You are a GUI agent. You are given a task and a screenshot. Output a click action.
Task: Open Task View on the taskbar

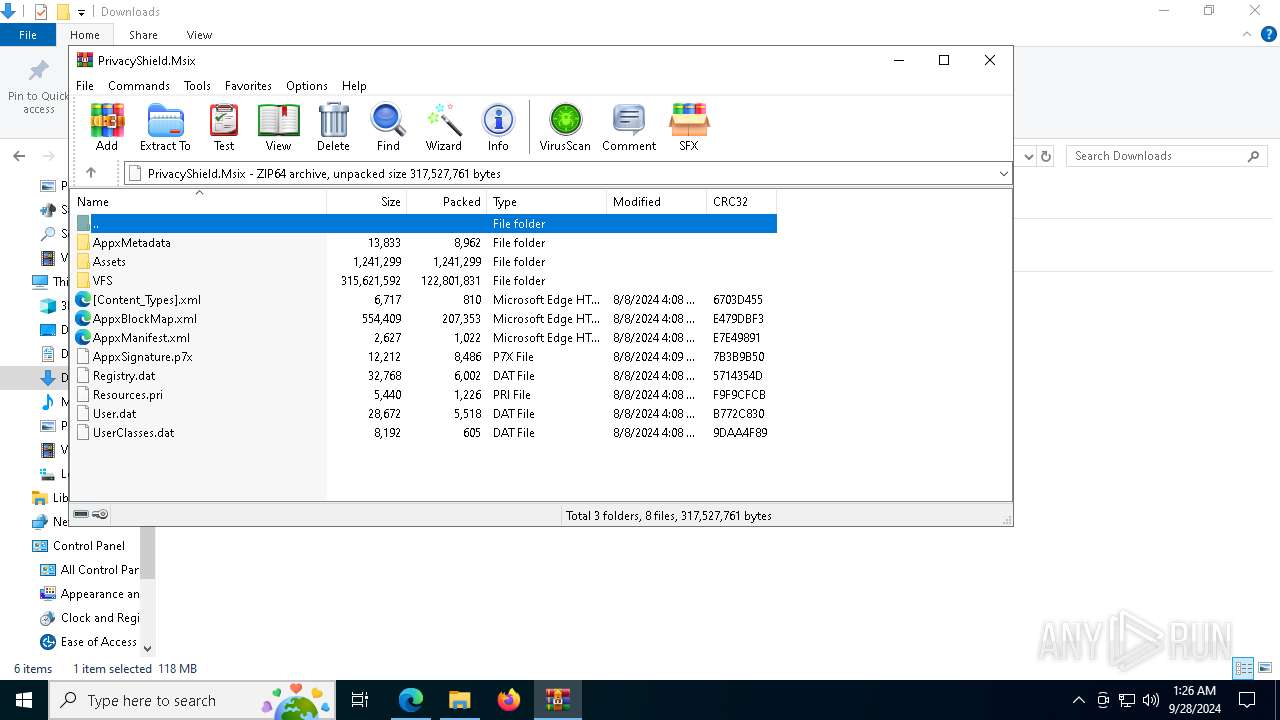click(360, 700)
